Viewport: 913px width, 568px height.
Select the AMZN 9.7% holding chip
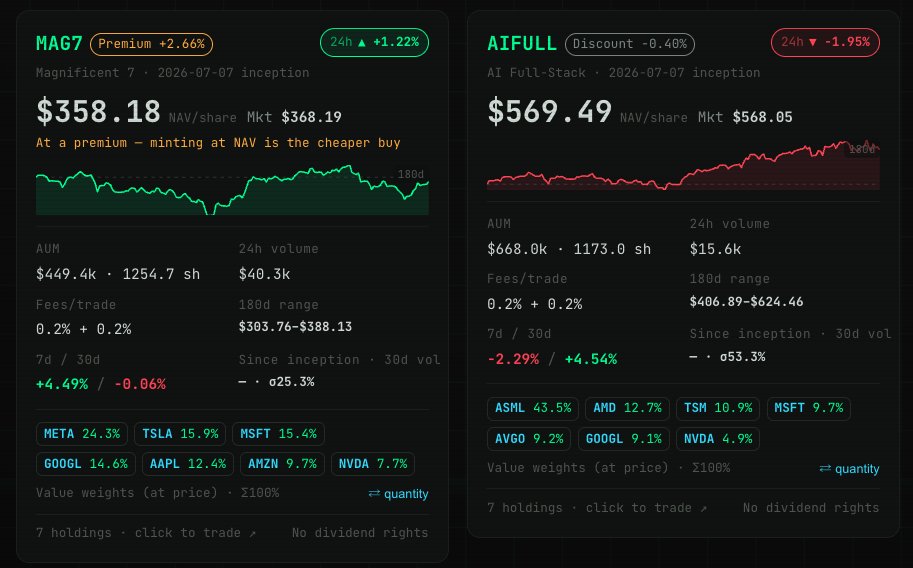coord(282,464)
